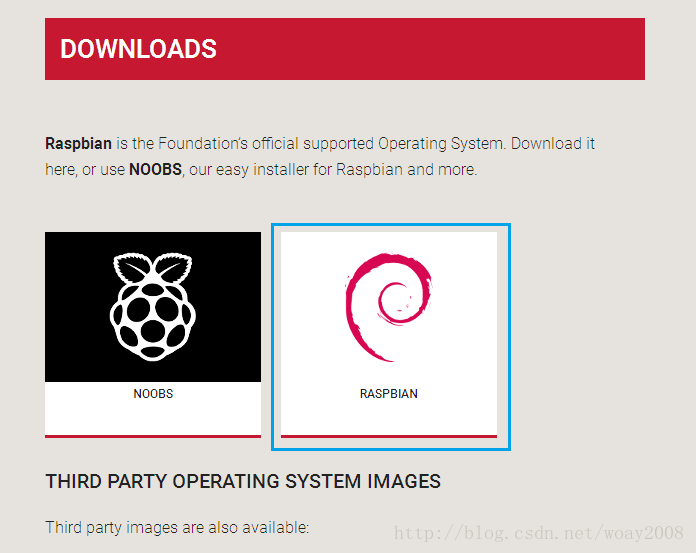
Task: Open the RASPBIAN download link label
Action: [x=389, y=394]
